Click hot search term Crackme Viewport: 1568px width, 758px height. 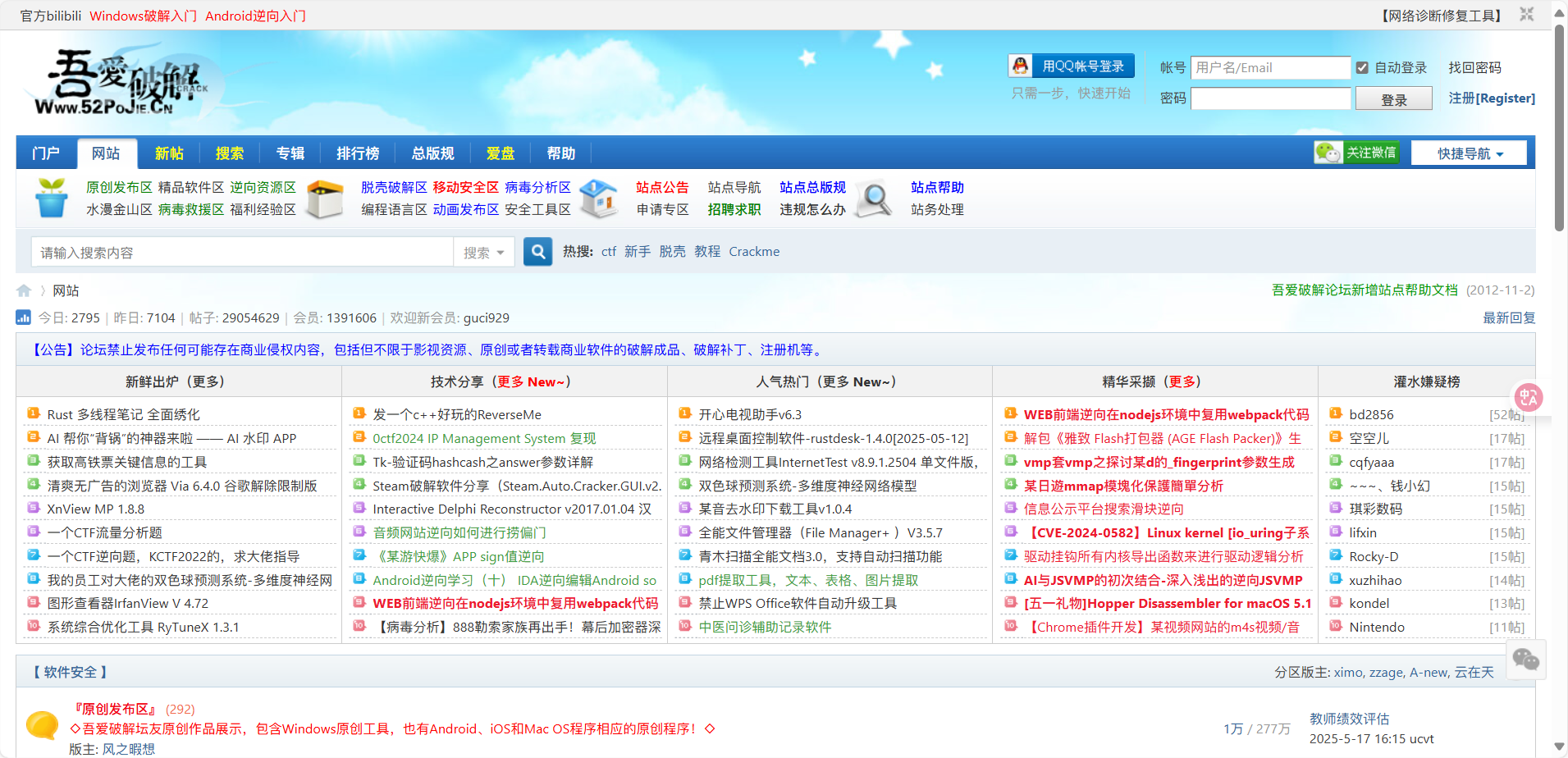click(x=754, y=252)
